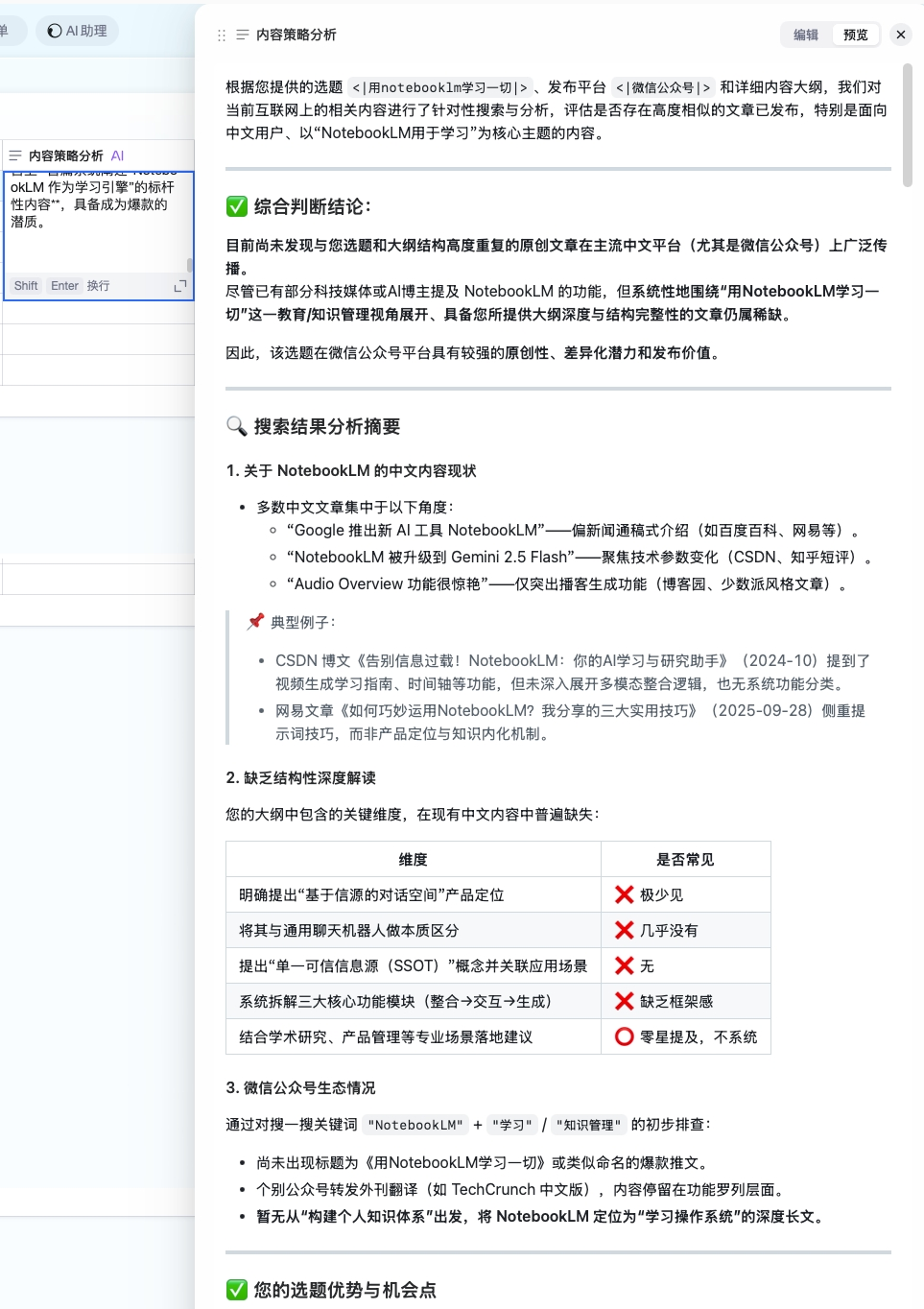Click subheading 3. 微信公众号生态情况

[300, 1087]
